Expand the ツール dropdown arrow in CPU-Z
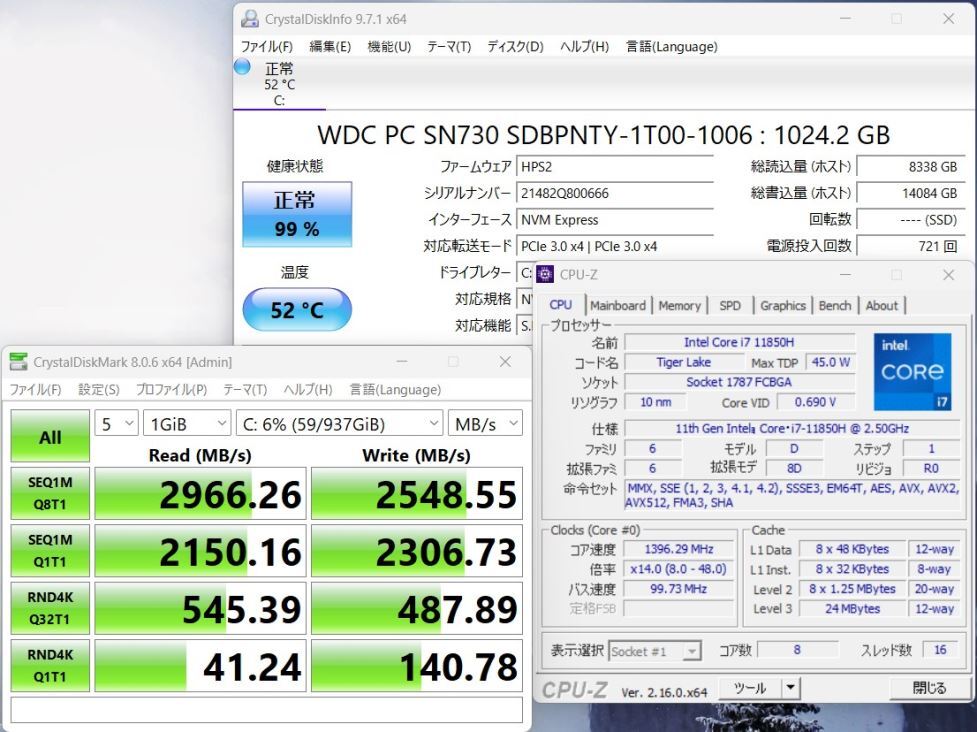This screenshot has width=977, height=732. coord(790,688)
